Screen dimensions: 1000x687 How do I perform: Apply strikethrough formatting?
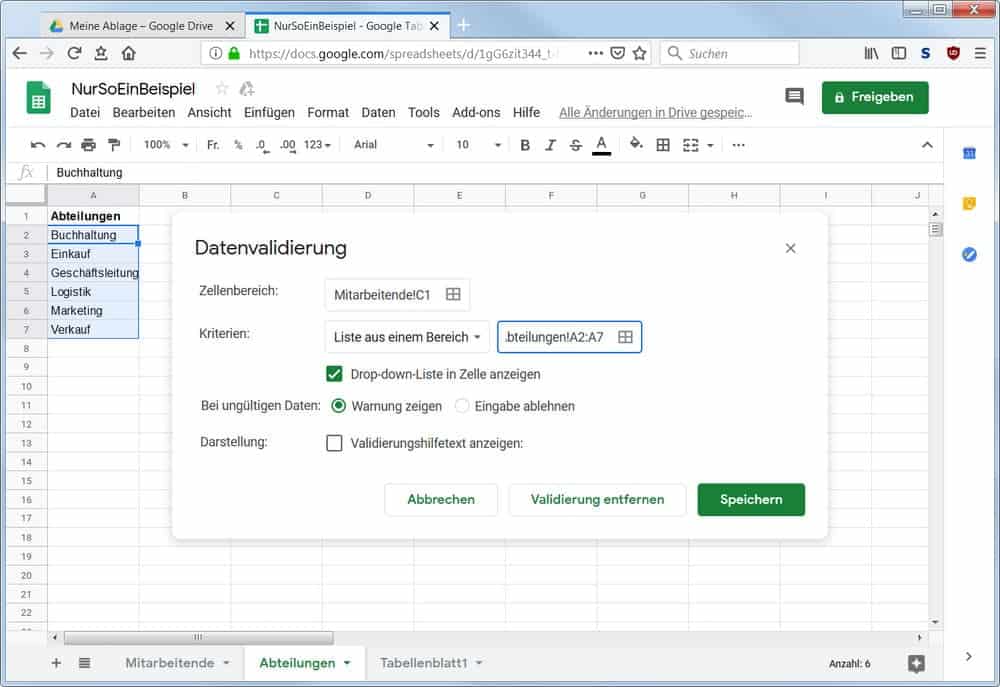point(575,145)
